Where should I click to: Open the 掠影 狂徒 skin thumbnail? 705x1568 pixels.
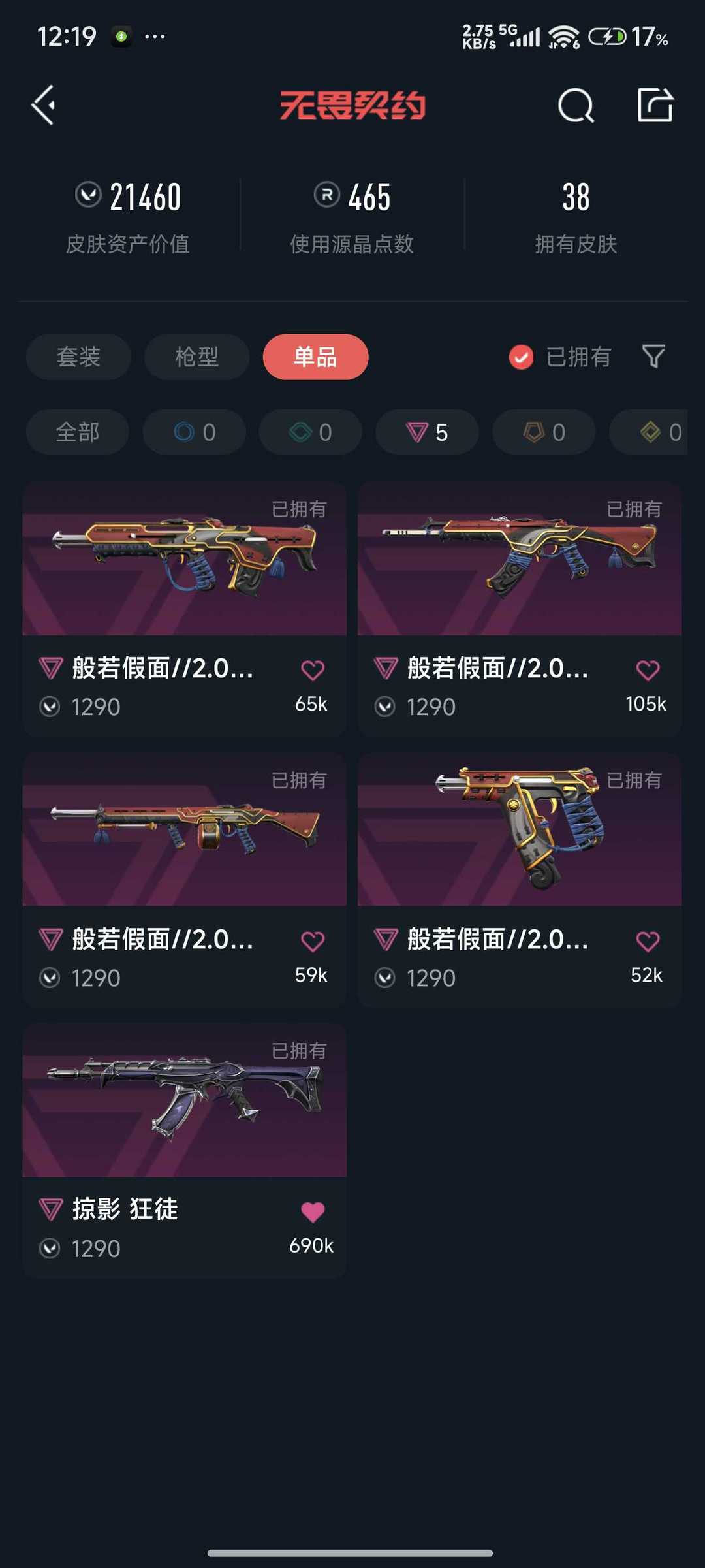tap(184, 1100)
